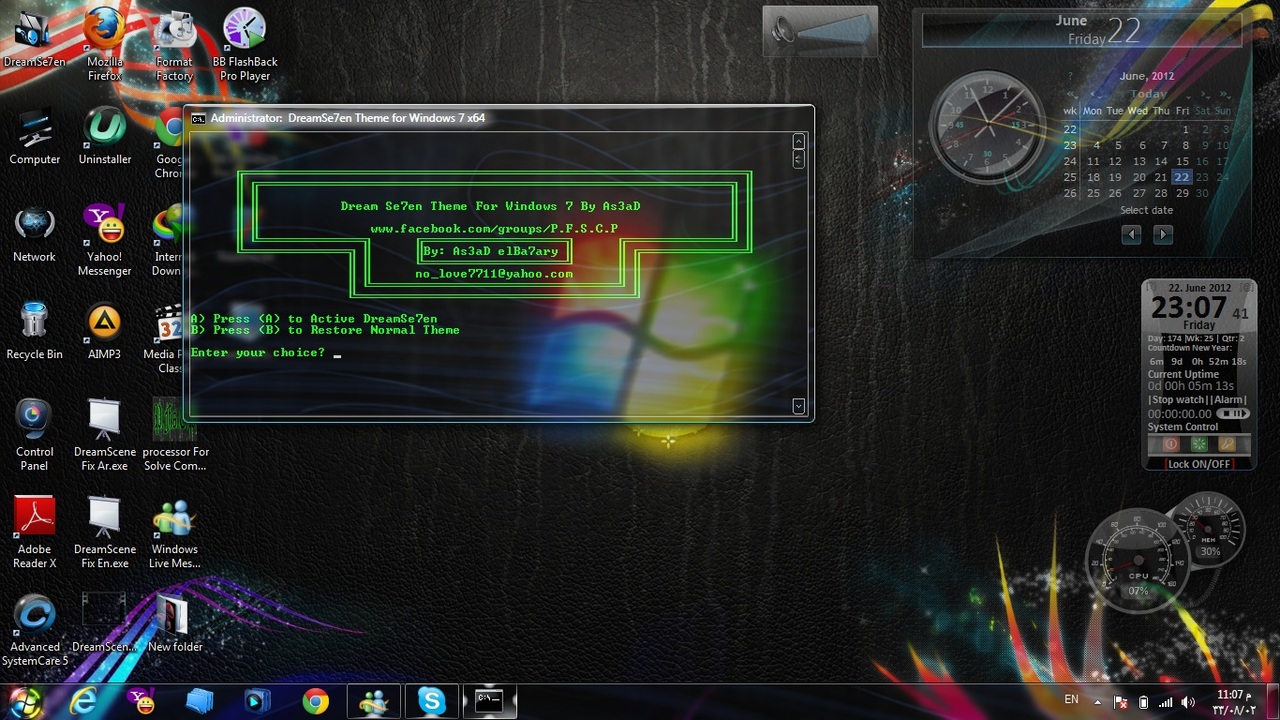The image size is (1280, 720).
Task: Open BB FlashBack Pro Player icon
Action: (245, 44)
